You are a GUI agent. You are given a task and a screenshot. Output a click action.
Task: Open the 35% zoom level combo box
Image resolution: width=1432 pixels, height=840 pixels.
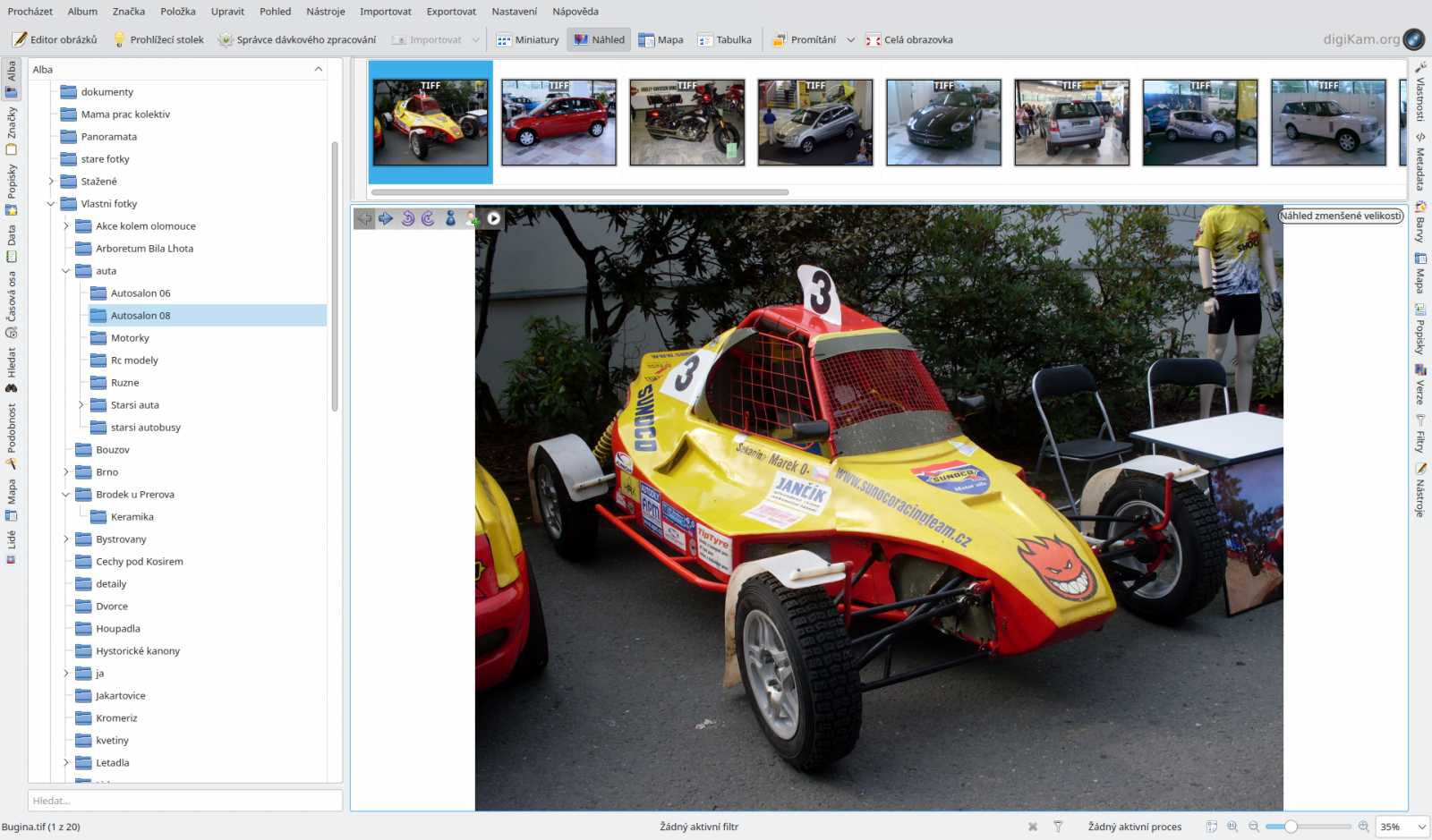click(1402, 827)
